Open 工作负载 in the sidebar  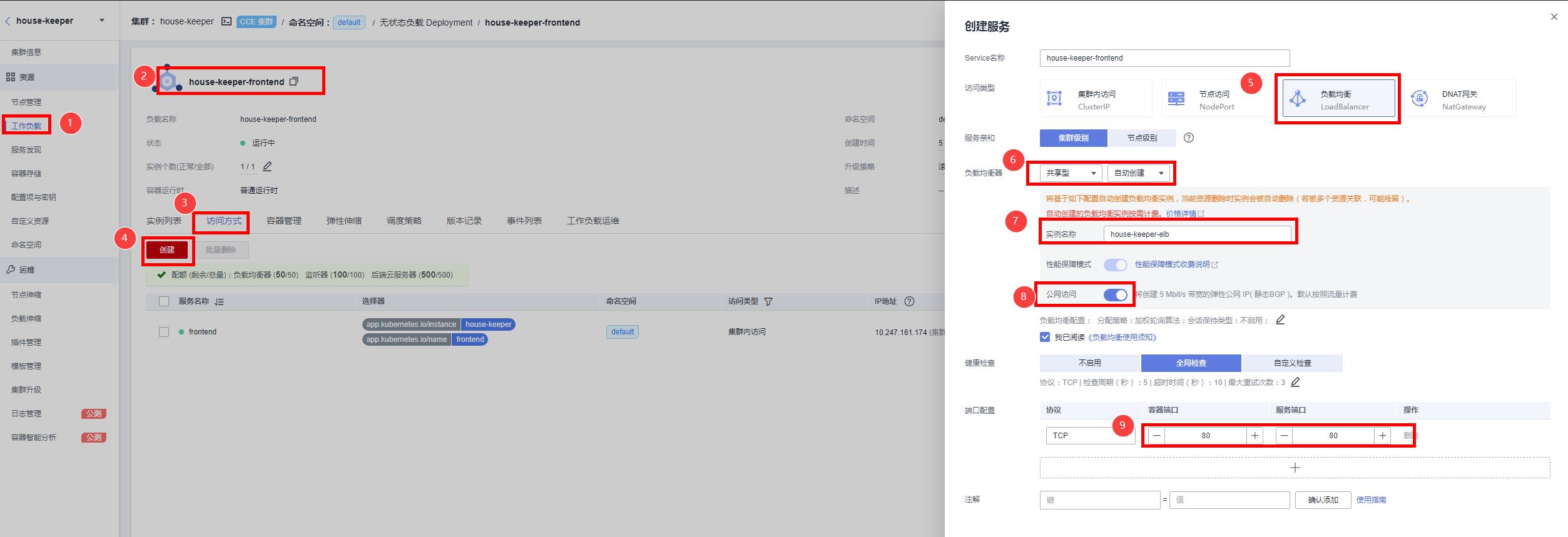click(x=26, y=126)
